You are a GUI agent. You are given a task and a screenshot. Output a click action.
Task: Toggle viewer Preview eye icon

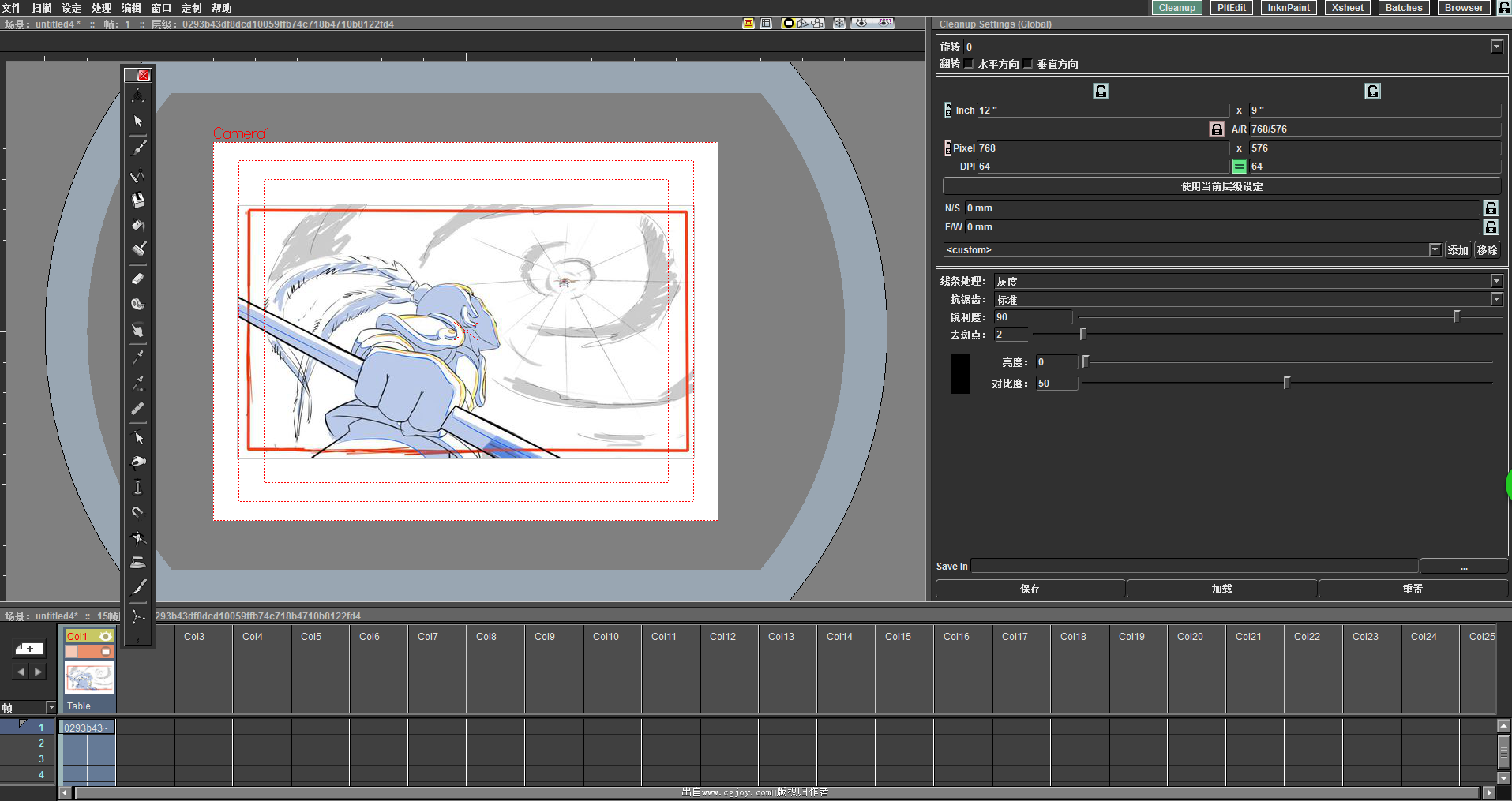(861, 24)
